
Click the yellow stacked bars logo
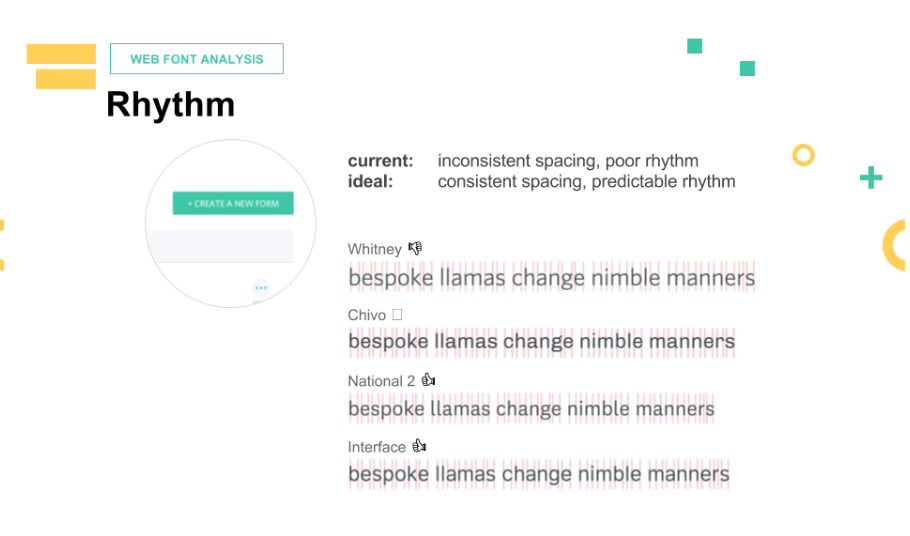(x=63, y=66)
